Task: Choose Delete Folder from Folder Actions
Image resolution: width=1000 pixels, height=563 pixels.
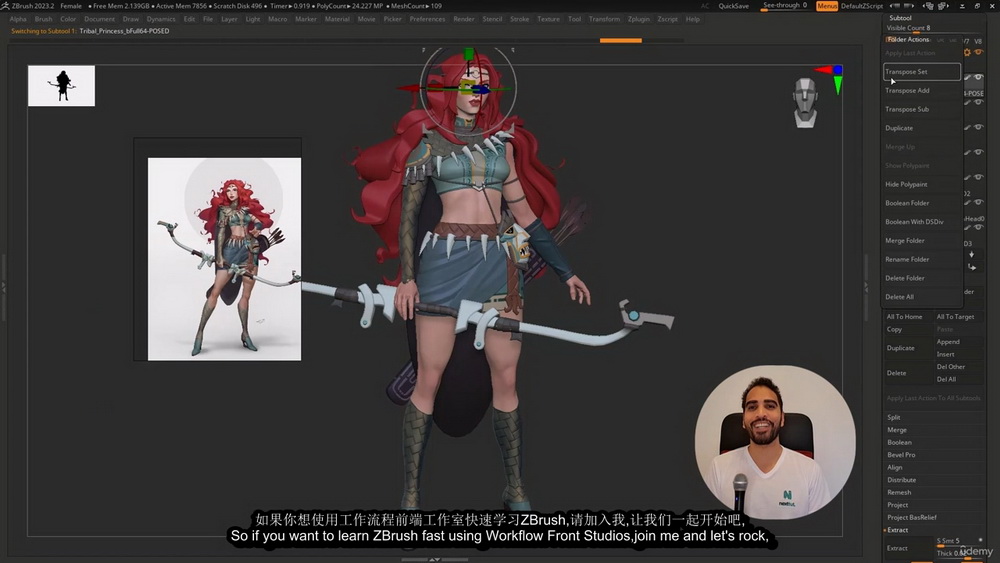Action: tap(922, 278)
